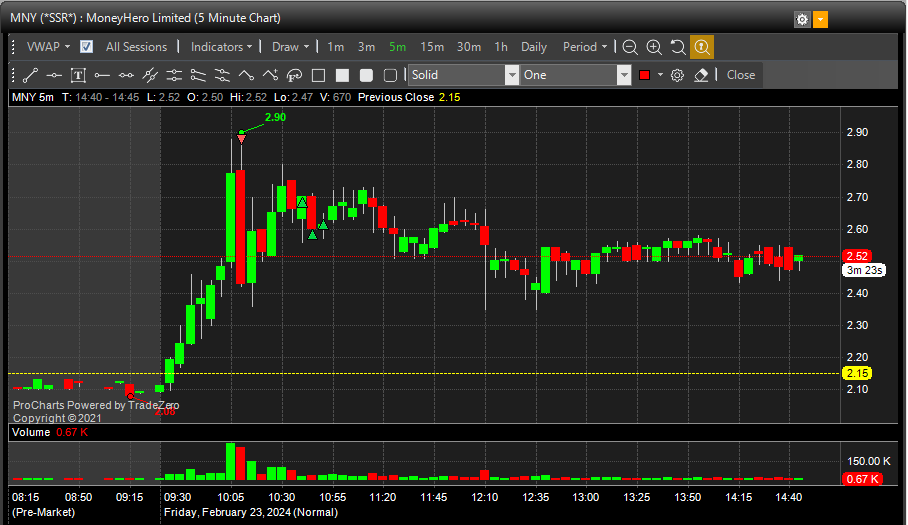Click the Hi: 2.52 readout
The height and width of the screenshot is (525, 908).
tap(248, 97)
